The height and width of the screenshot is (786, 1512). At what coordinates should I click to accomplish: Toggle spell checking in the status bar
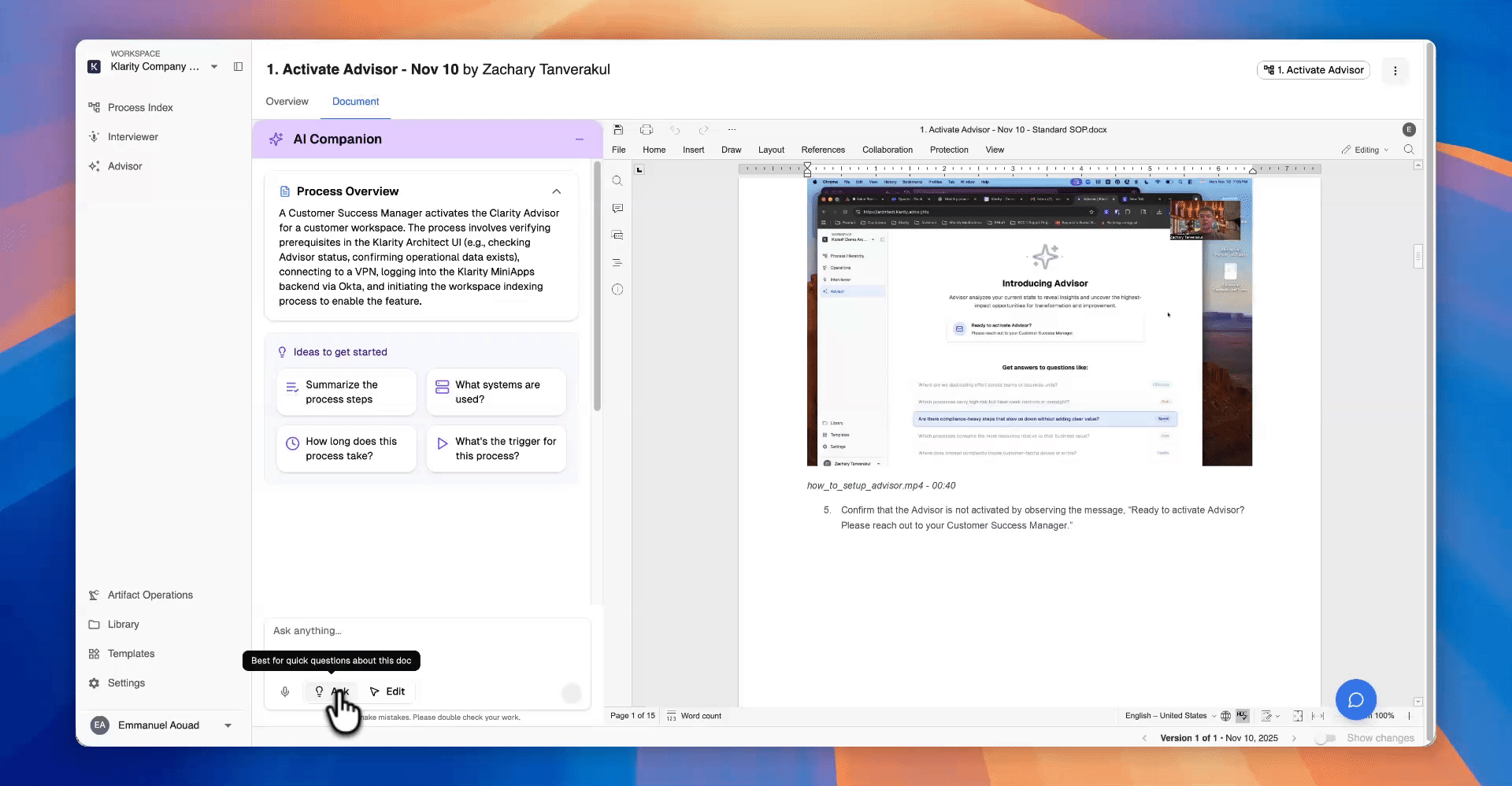(x=1243, y=716)
